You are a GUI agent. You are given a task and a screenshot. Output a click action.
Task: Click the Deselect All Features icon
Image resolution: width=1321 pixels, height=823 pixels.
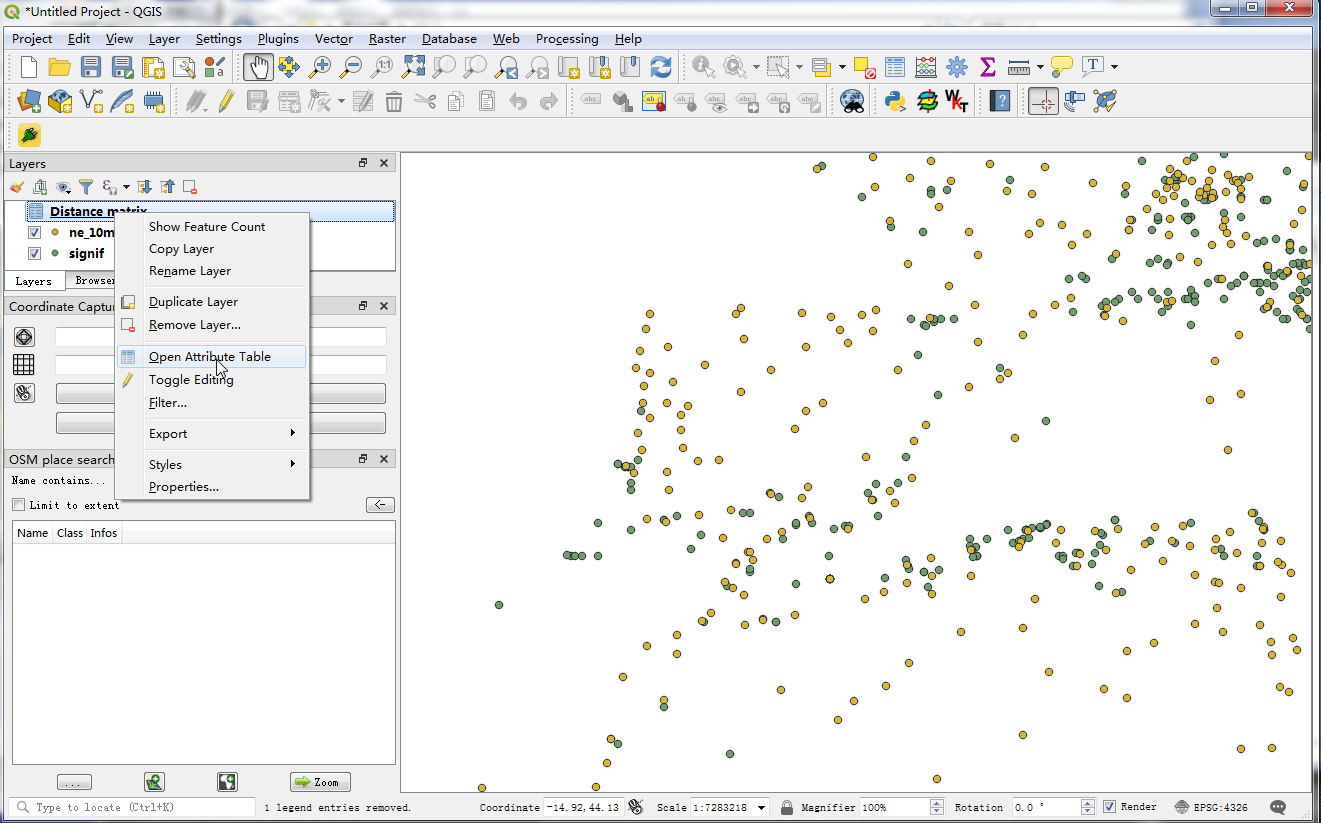pyautogui.click(x=866, y=67)
